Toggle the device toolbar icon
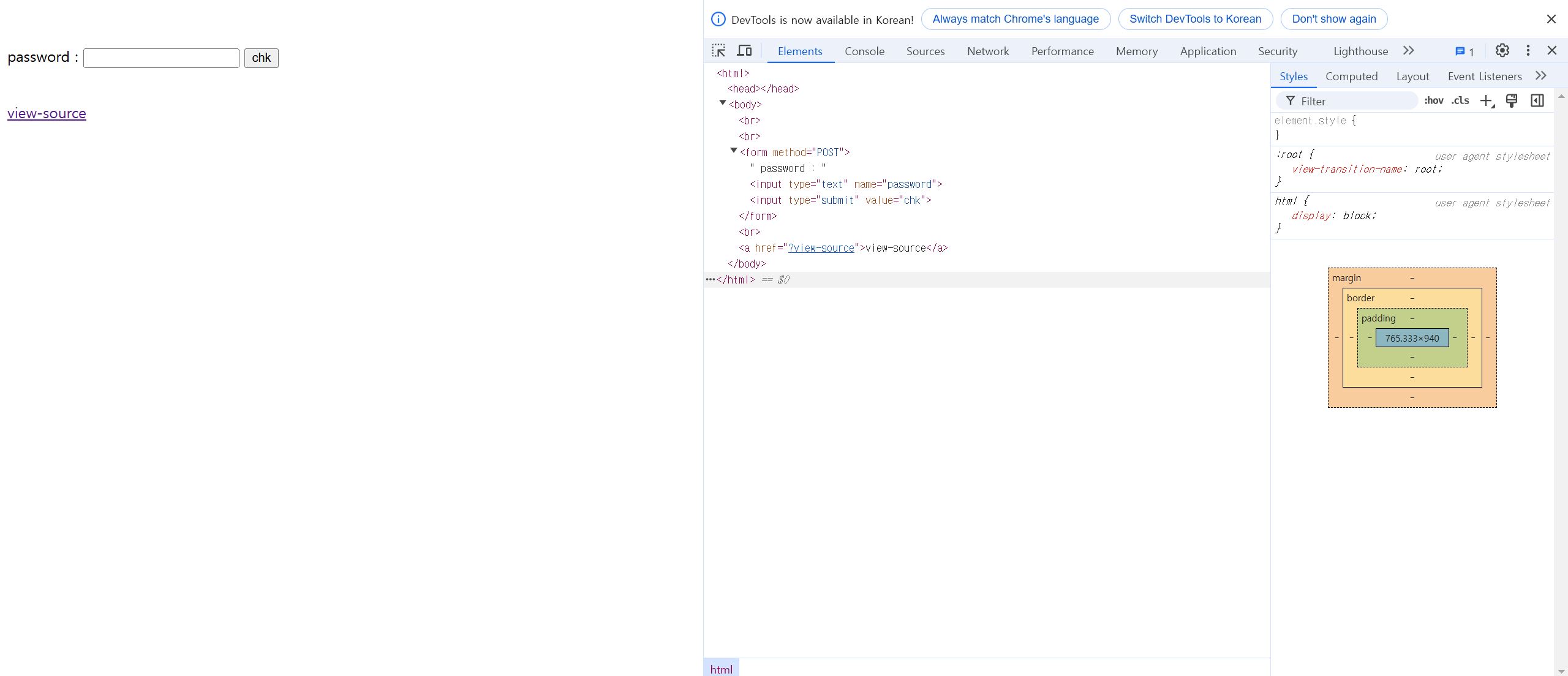The image size is (1568, 676). 744,51
